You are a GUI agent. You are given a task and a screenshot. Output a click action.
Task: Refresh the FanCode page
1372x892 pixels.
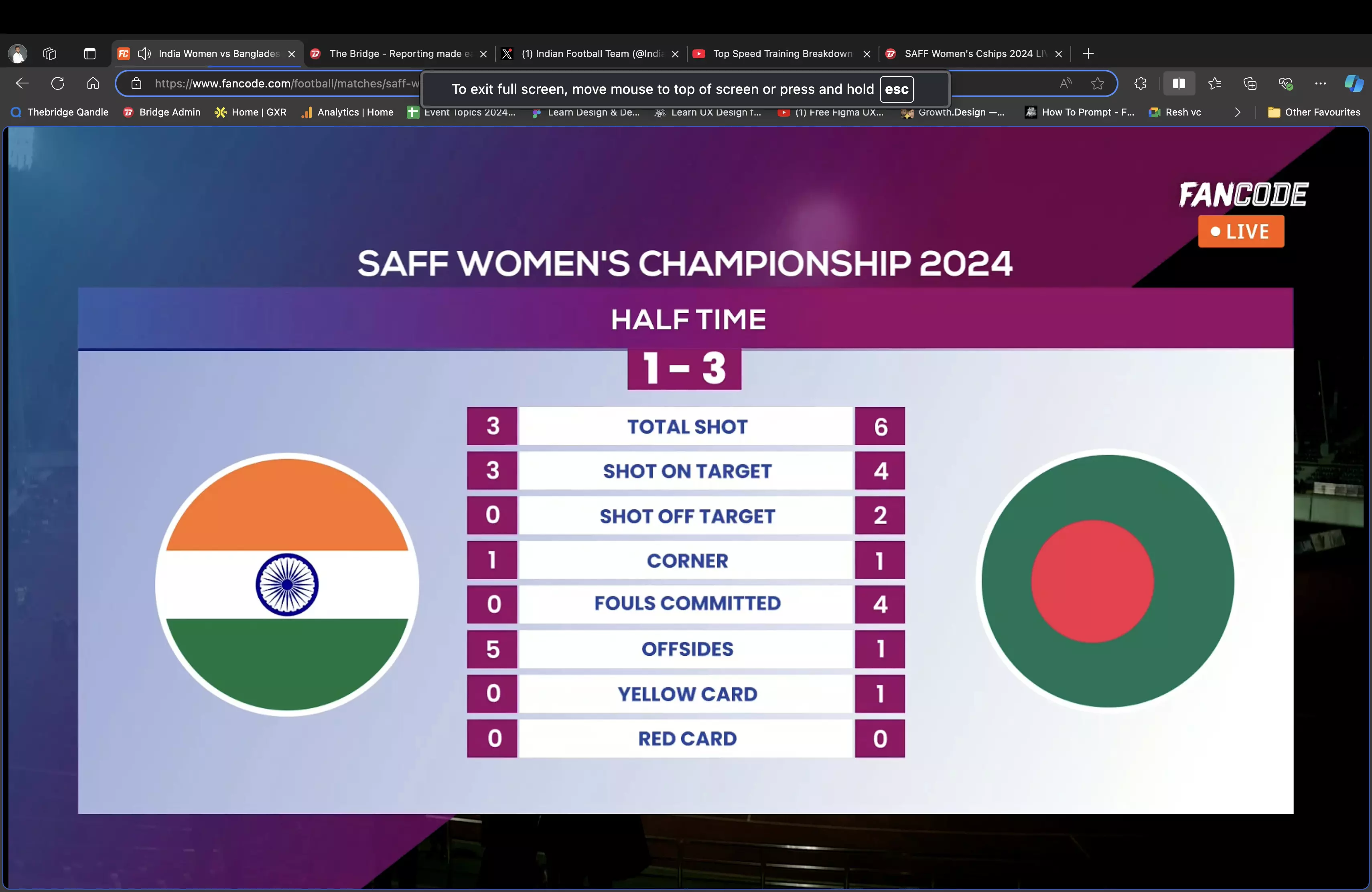(x=58, y=83)
